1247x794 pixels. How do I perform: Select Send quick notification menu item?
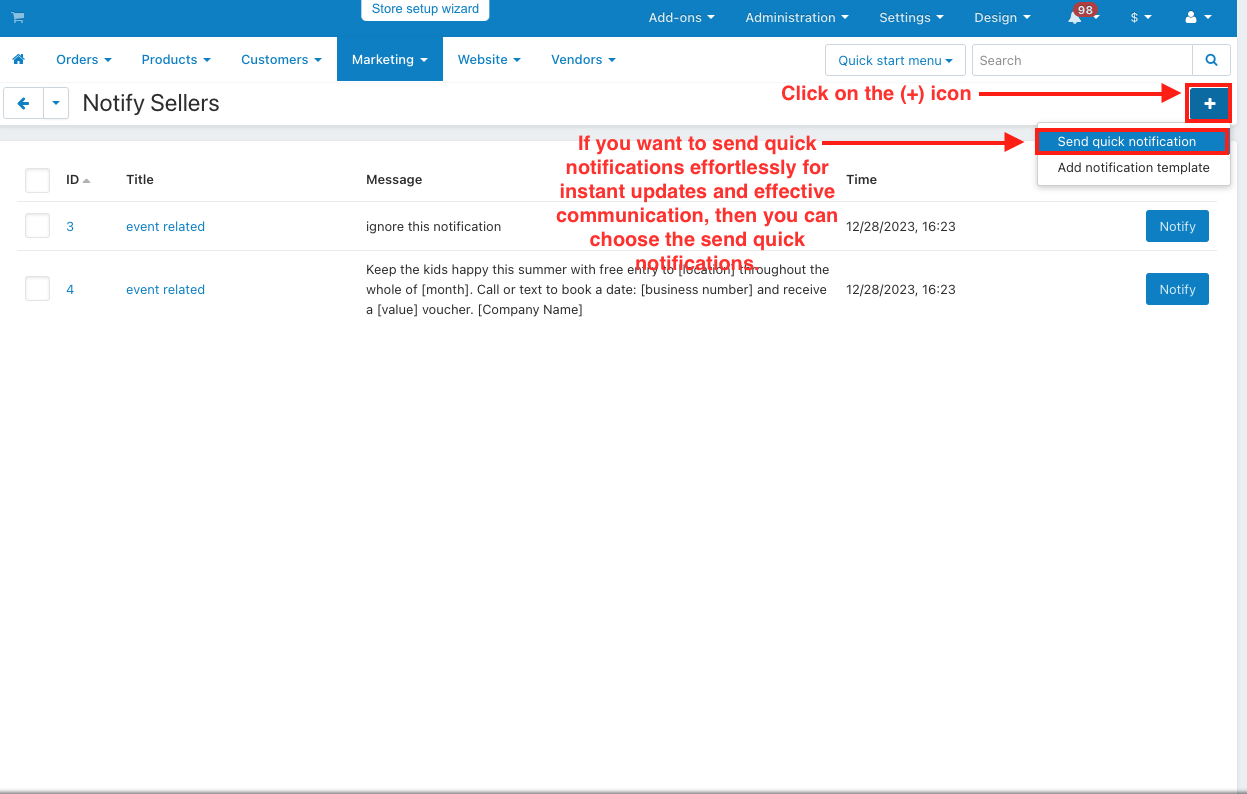click(1126, 142)
